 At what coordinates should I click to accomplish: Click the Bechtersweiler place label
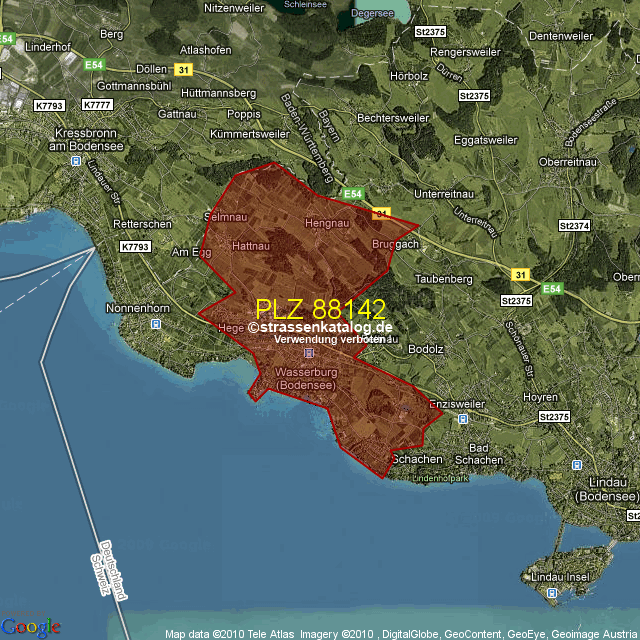coord(393,117)
